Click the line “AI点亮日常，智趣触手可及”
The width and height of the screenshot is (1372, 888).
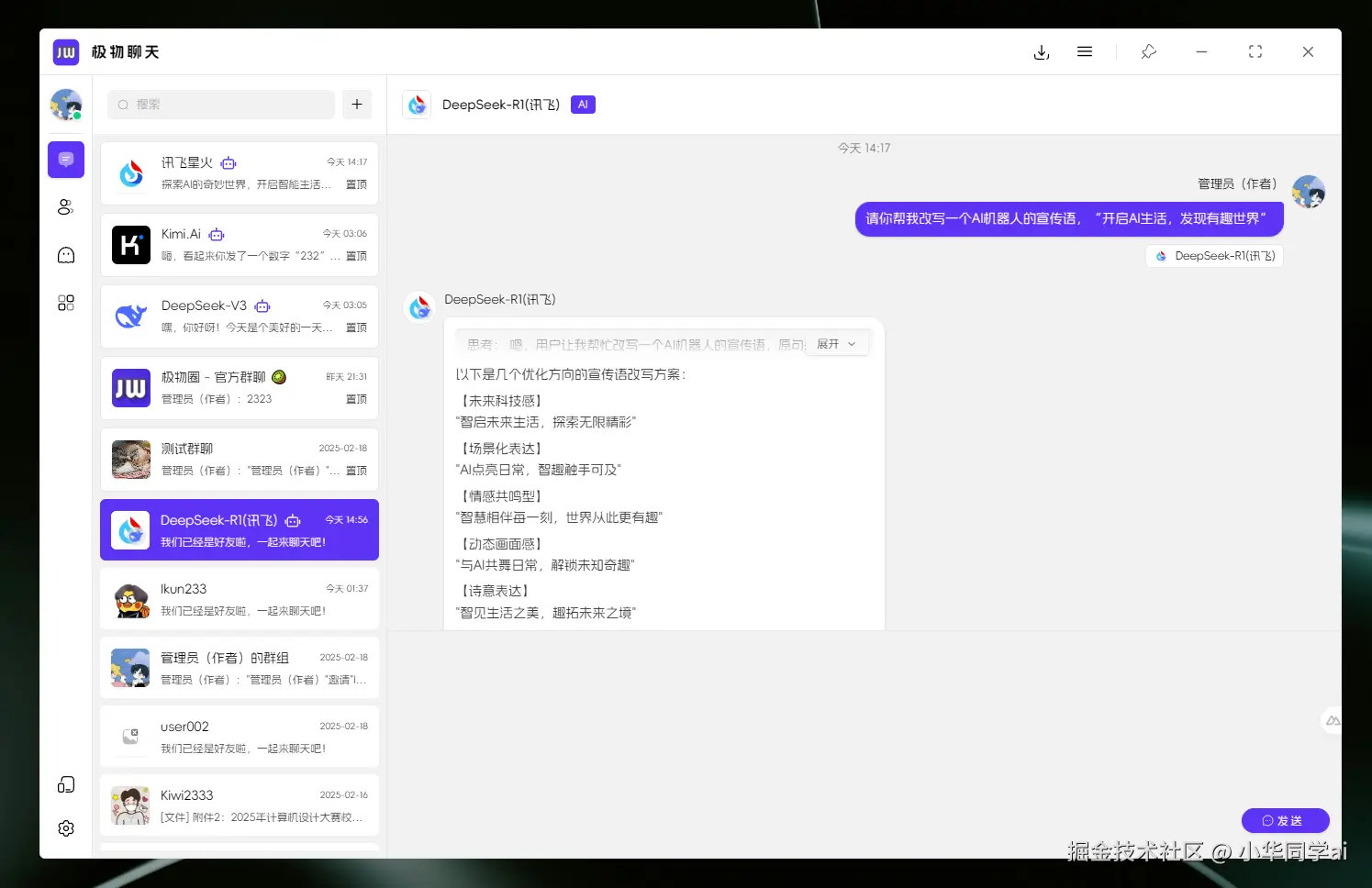pyautogui.click(x=540, y=470)
